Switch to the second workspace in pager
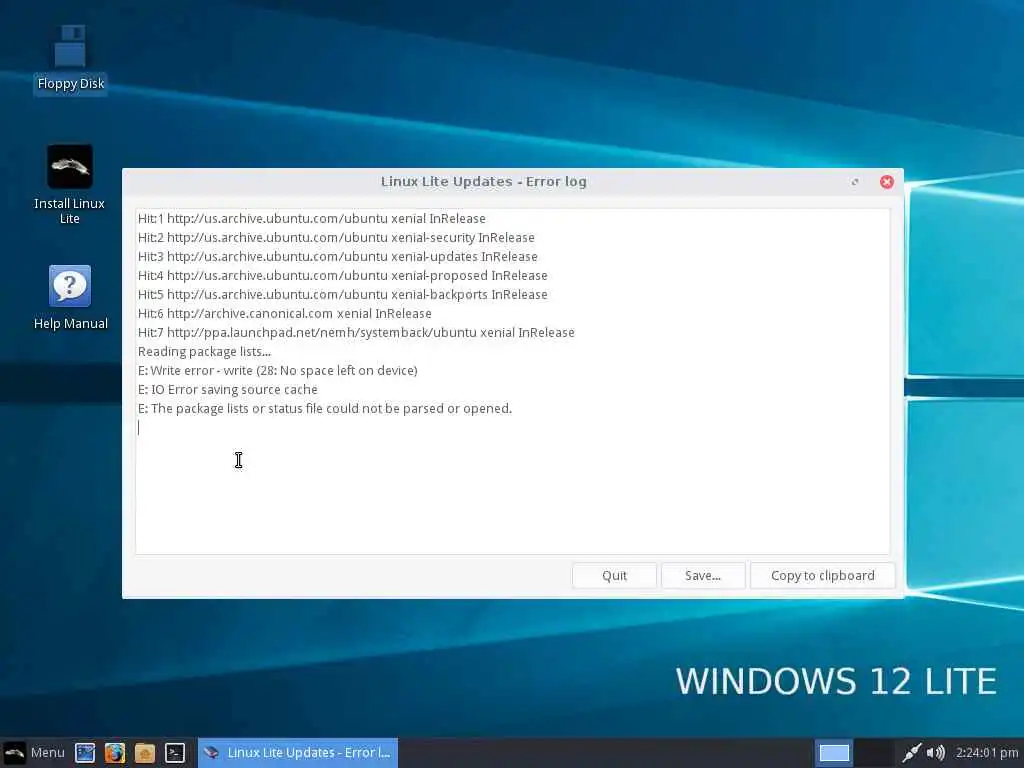This screenshot has height=768, width=1024. pos(873,752)
